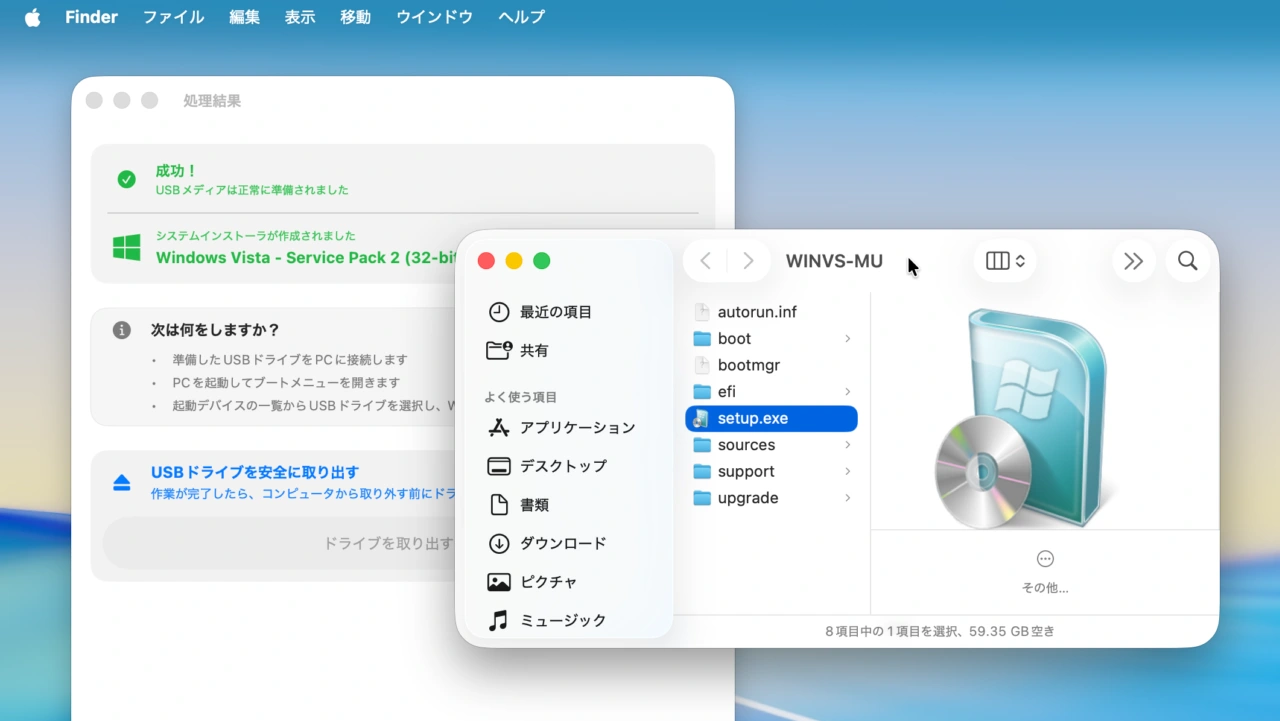Open the Apple menu

(x=32, y=17)
